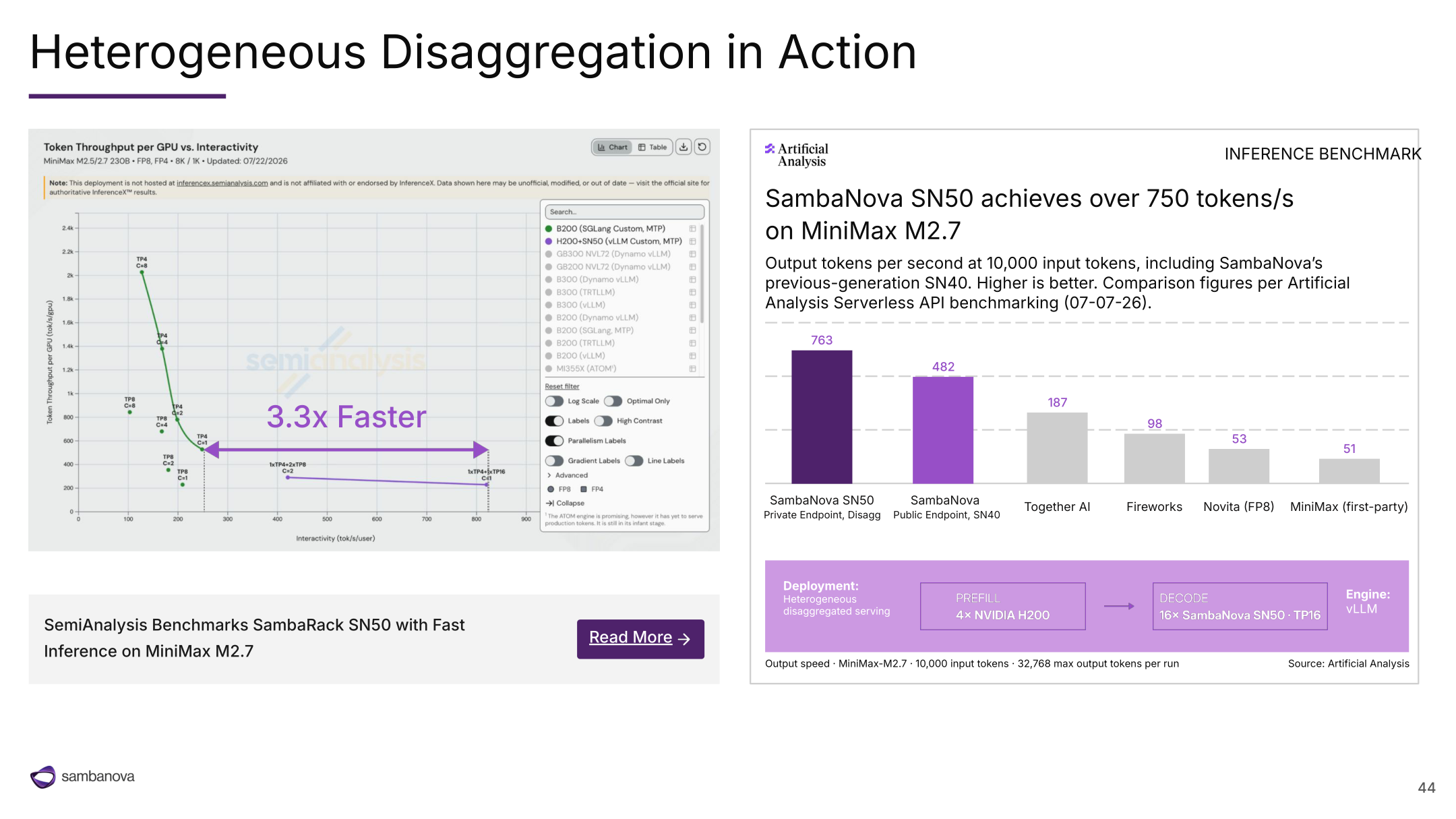Viewport: 1456px width, 819px height.
Task: Click the green B200 legend color dot
Action: tap(549, 229)
